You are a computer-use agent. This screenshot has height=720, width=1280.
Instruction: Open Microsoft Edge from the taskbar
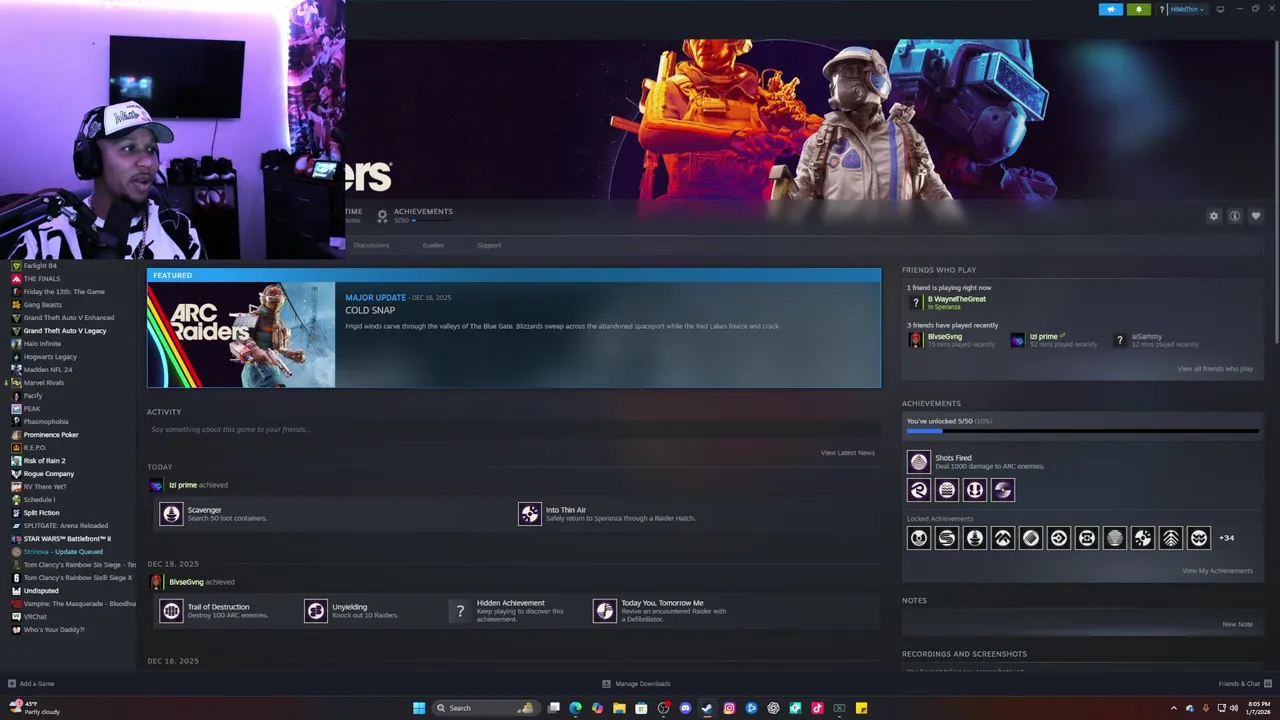click(575, 708)
